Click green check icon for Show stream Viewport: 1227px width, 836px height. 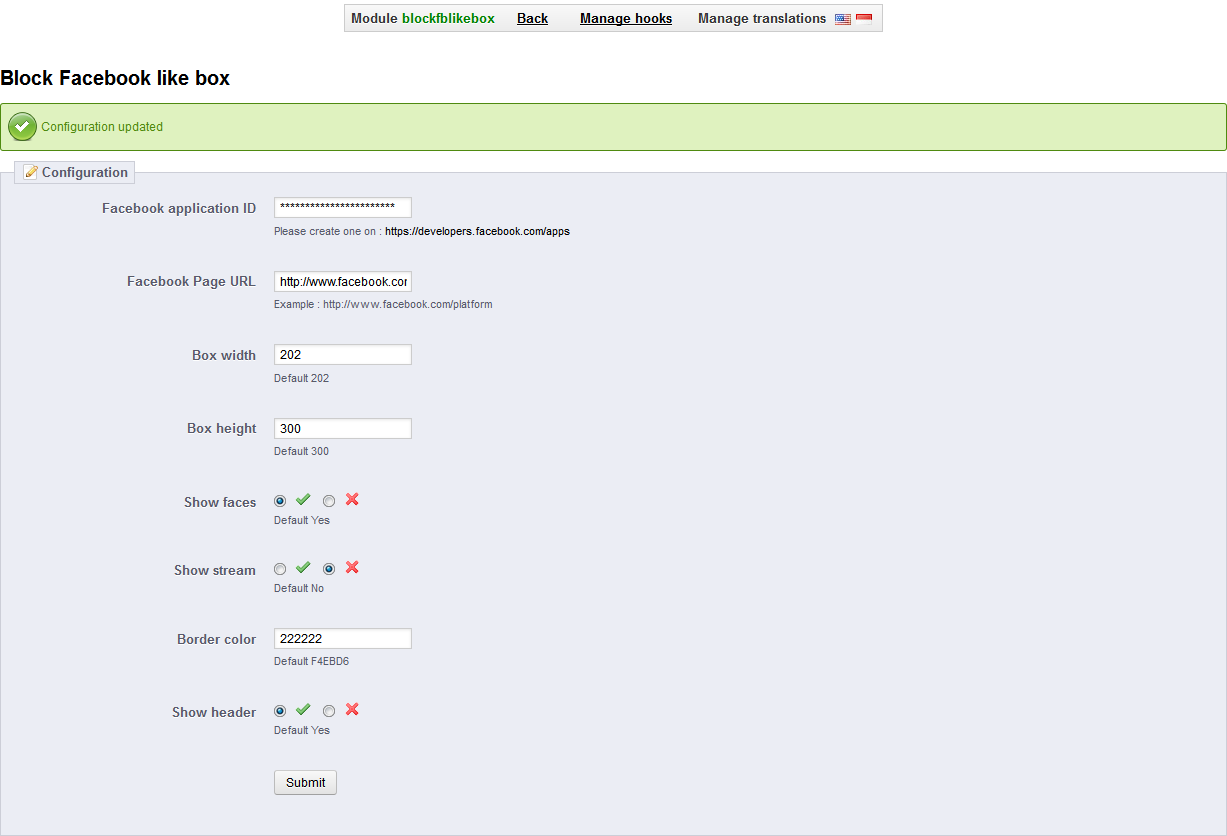point(304,568)
